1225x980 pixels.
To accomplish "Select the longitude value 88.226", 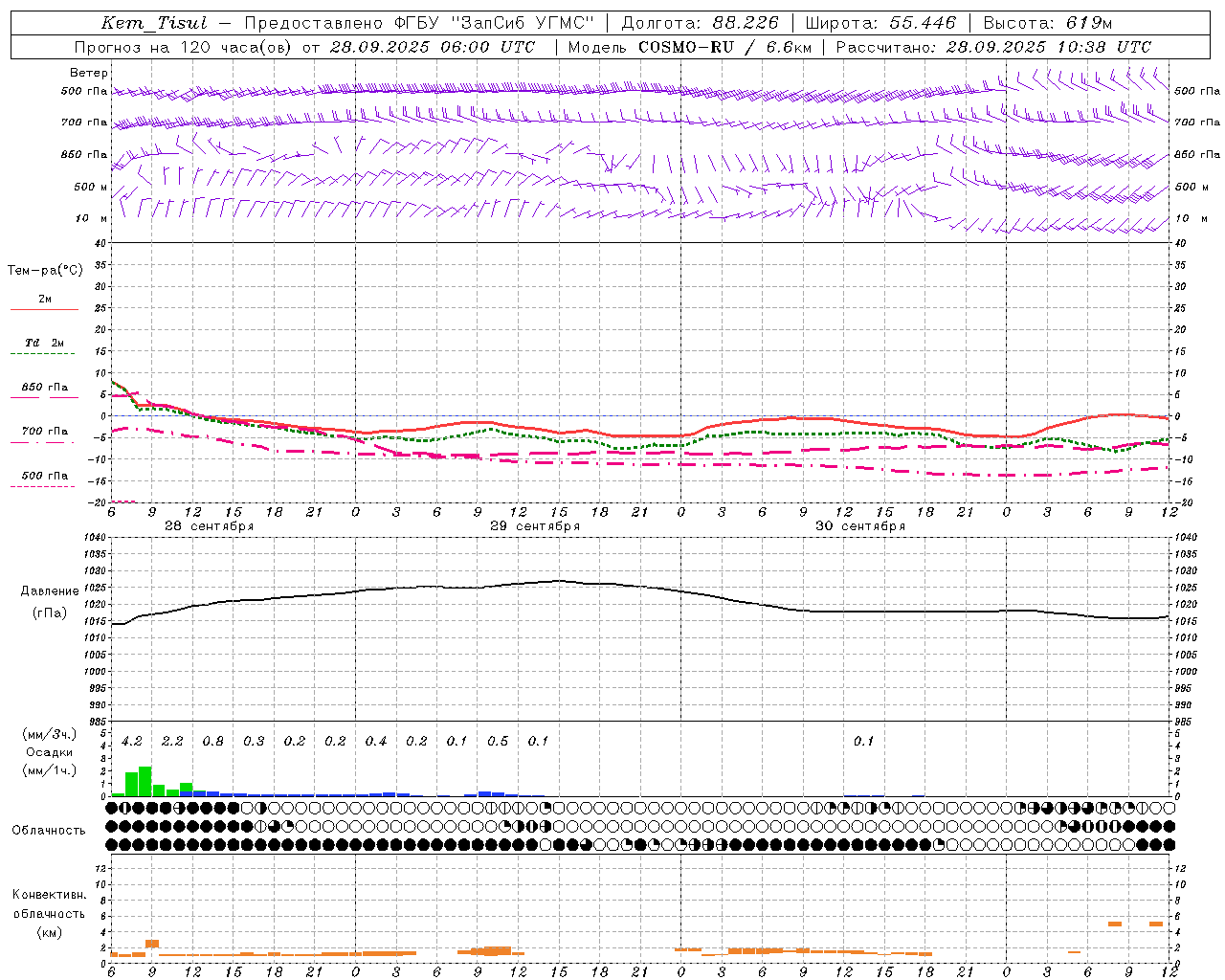I will point(746,23).
